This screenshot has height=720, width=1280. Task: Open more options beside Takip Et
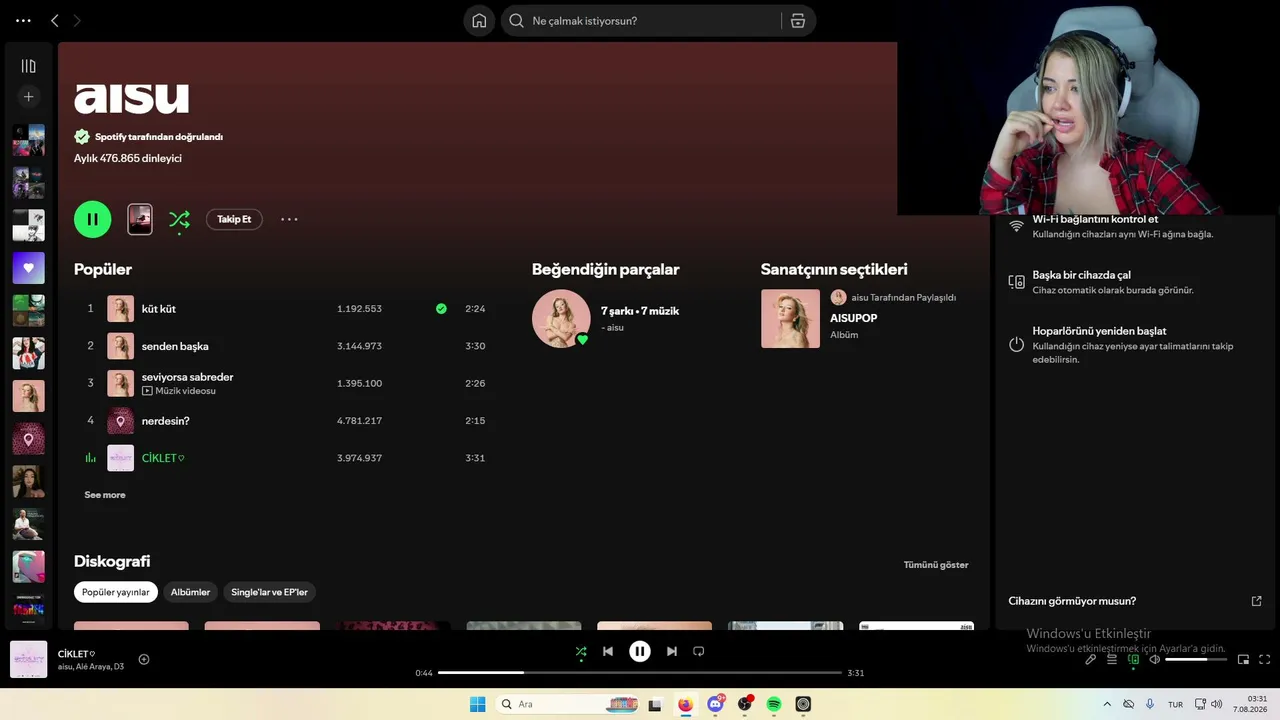(x=289, y=219)
